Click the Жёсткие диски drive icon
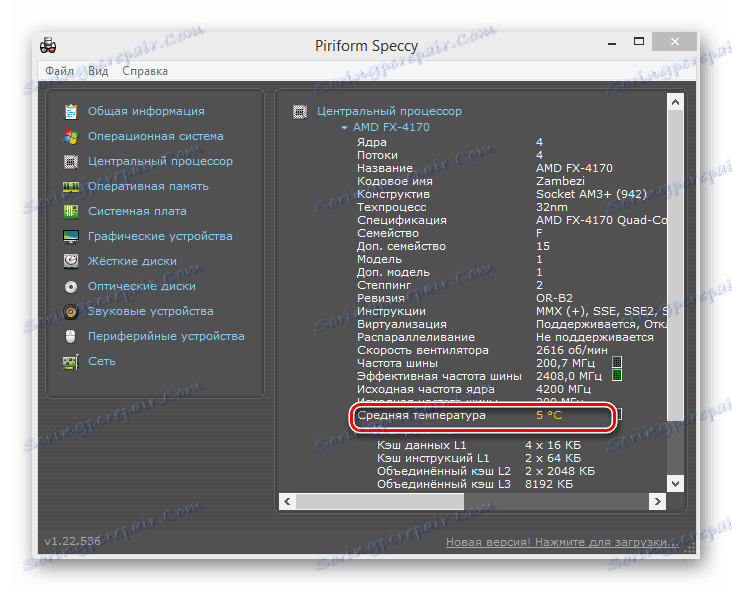 (x=71, y=261)
